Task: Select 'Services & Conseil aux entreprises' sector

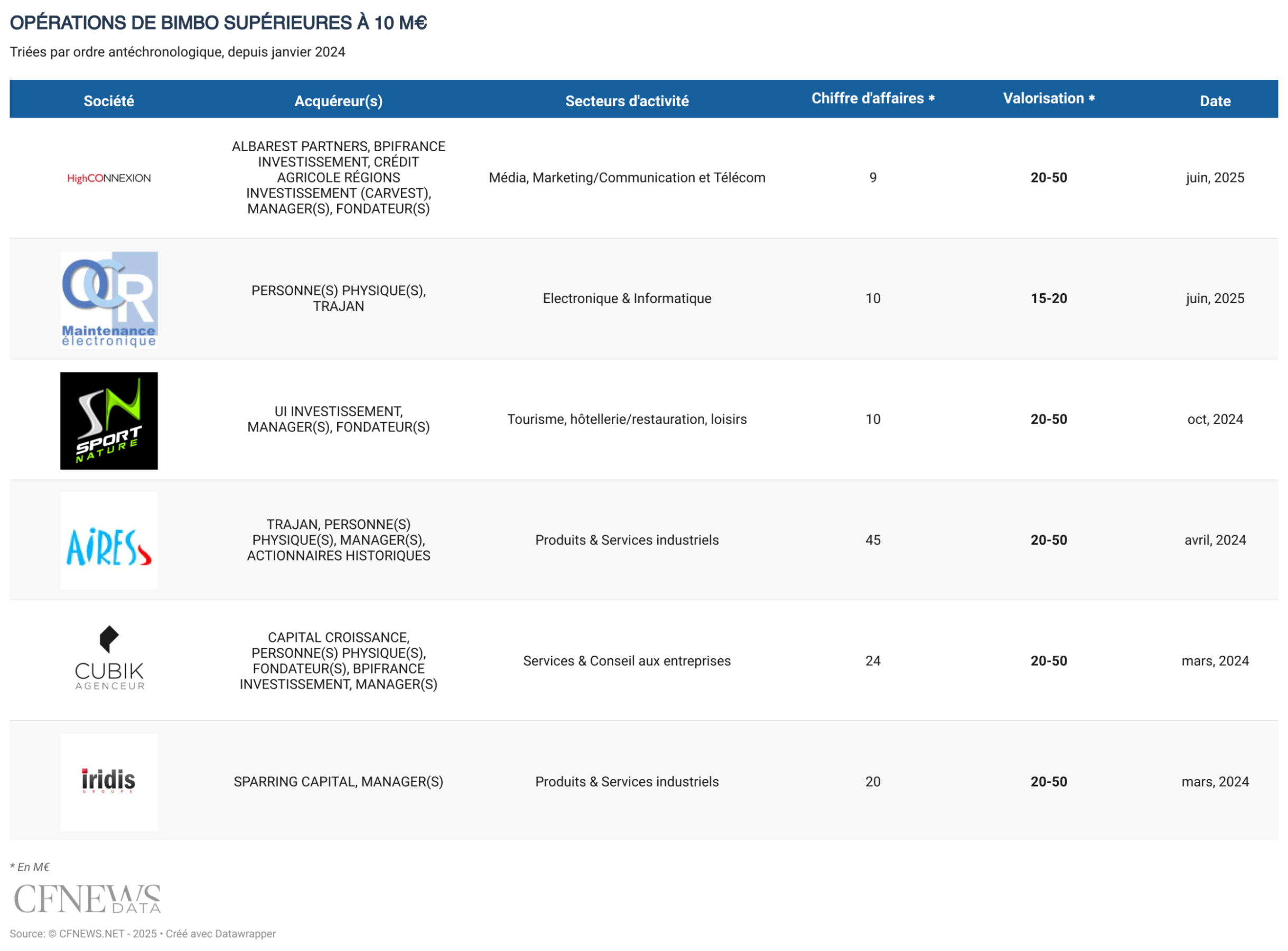Action: (x=627, y=661)
